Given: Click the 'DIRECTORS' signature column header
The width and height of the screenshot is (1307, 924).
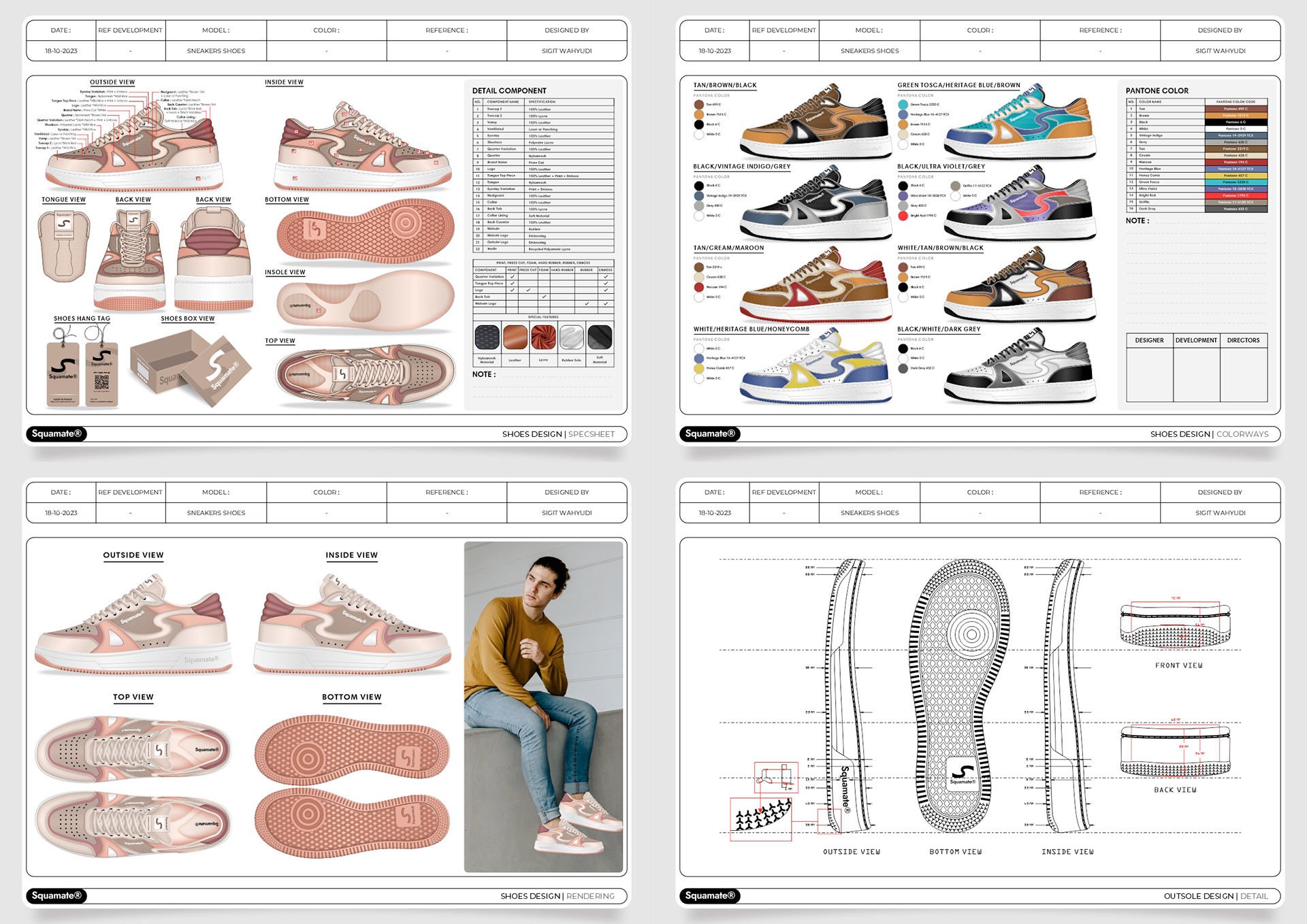Looking at the screenshot, I should click(x=1243, y=340).
